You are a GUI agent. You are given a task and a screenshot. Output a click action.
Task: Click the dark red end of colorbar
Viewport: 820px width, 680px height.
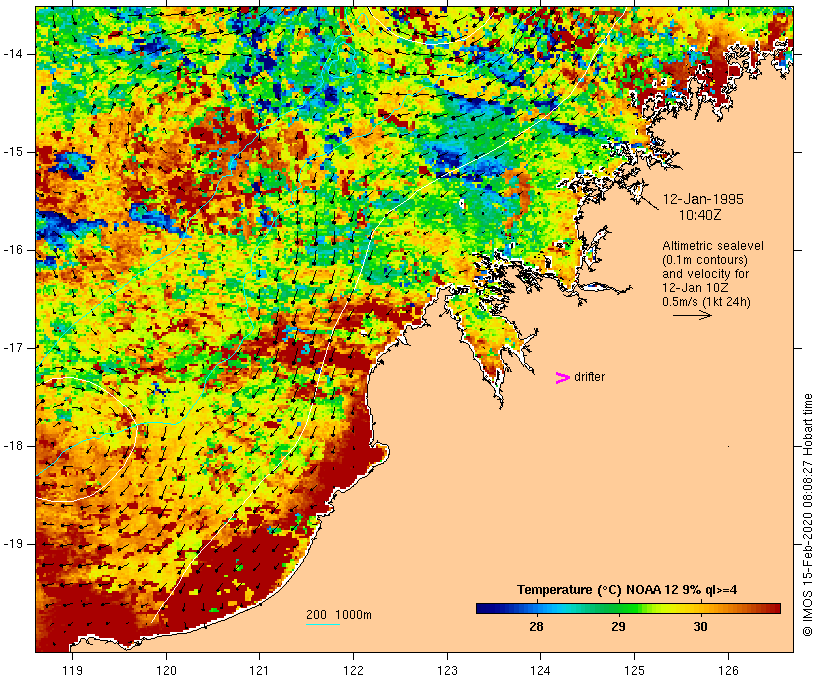point(773,608)
